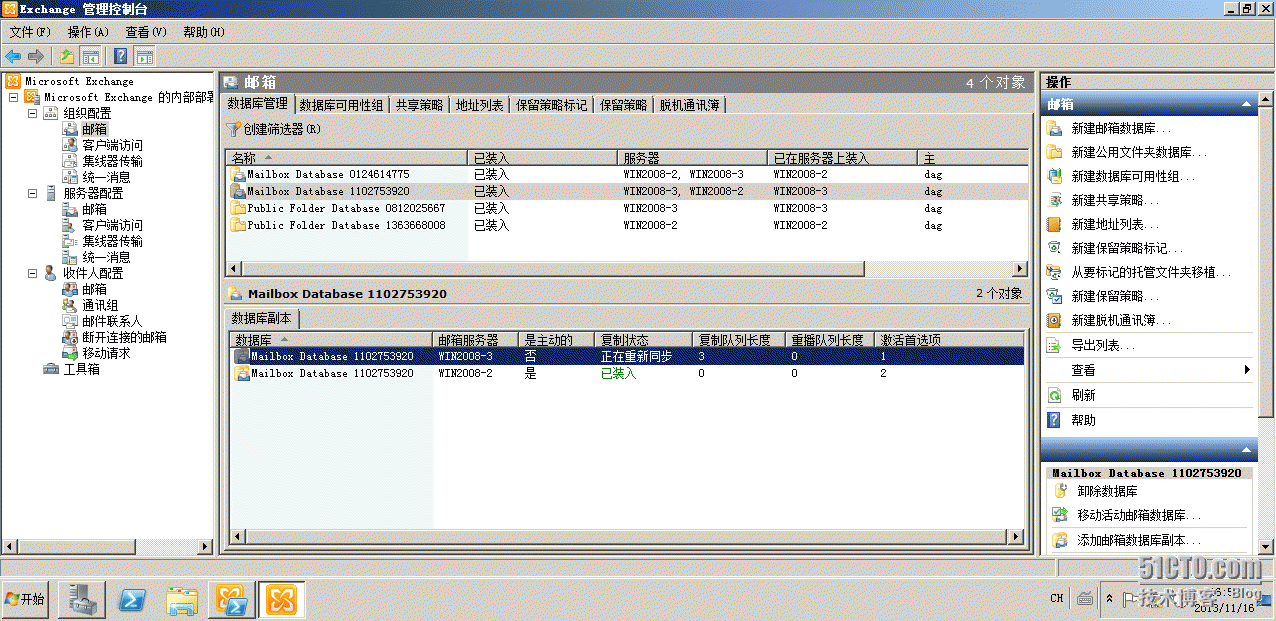
Task: Click the 数据库副本 tab
Action: point(263,319)
